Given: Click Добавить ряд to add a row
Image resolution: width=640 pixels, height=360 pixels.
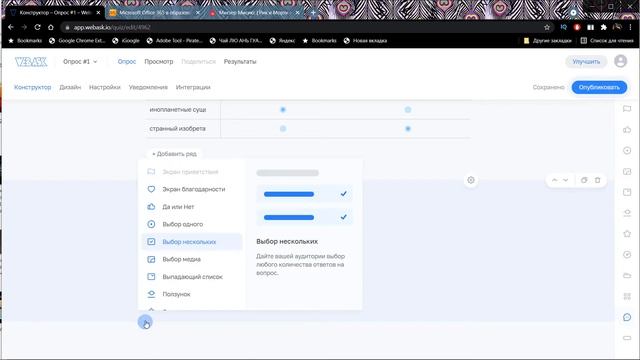Looking at the screenshot, I should click(x=174, y=154).
